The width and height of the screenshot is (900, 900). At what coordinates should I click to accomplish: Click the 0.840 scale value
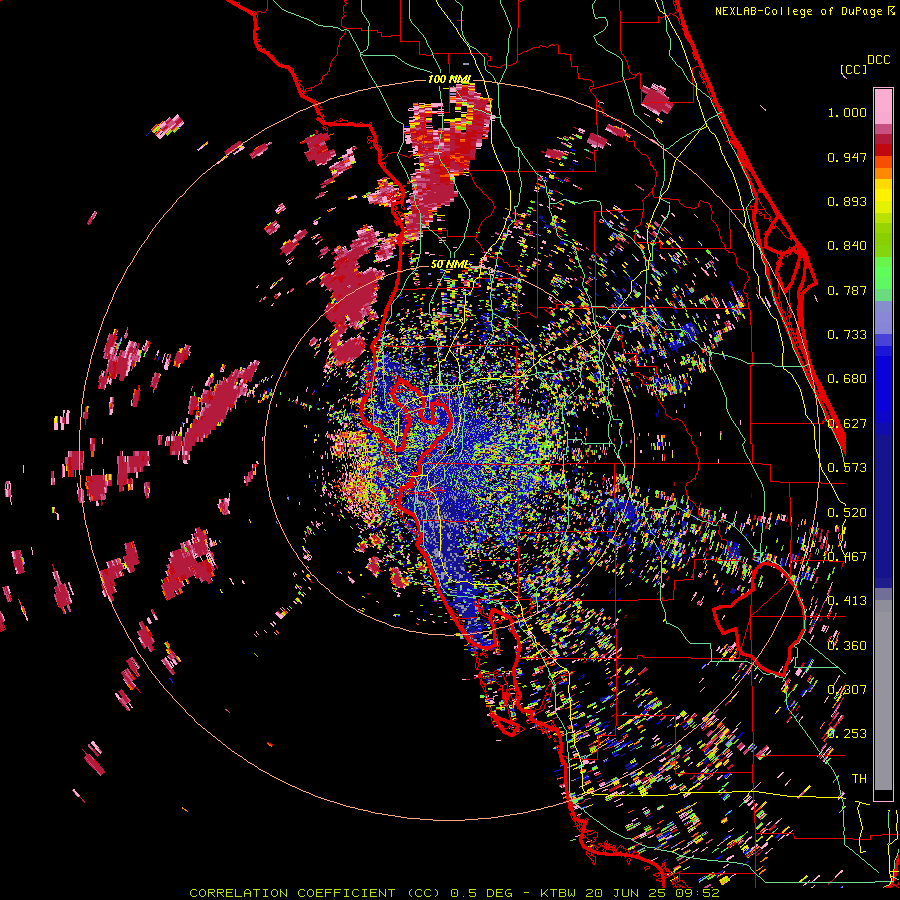tap(847, 246)
